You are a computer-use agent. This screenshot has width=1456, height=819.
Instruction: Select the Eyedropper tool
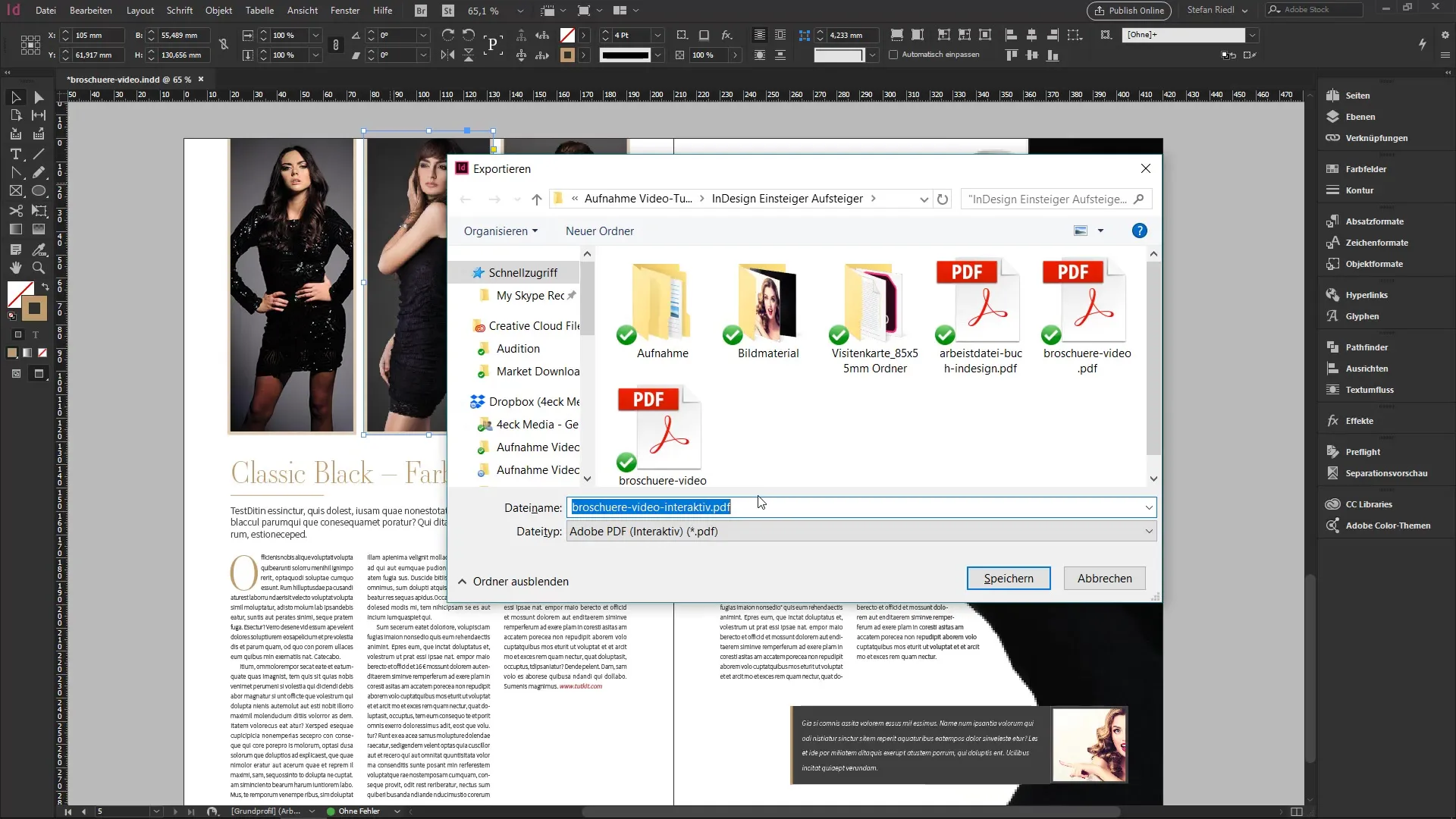click(39, 249)
